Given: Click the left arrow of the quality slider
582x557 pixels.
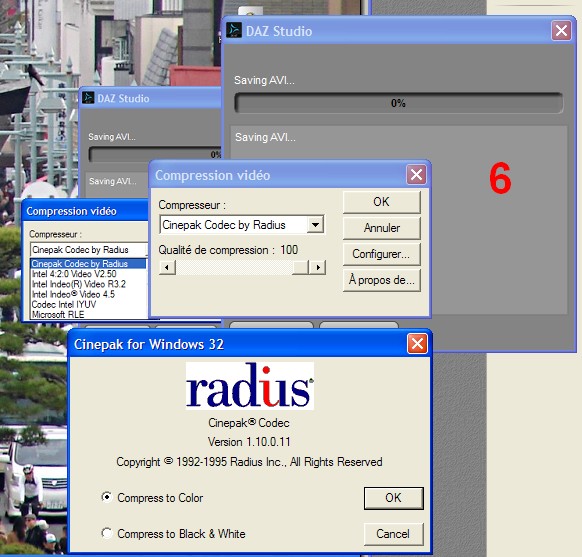Looking at the screenshot, I should pos(167,267).
